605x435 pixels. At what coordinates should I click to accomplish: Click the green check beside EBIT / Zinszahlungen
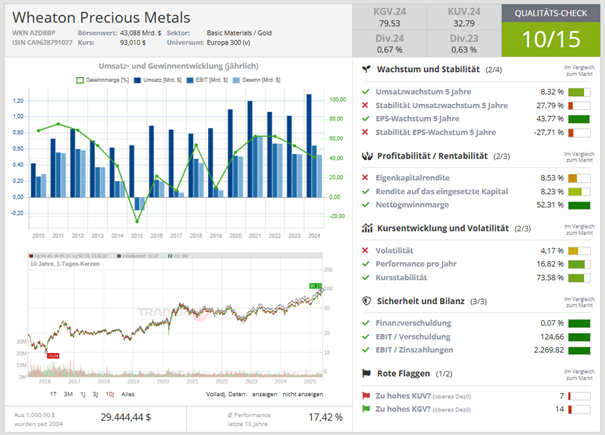click(365, 350)
